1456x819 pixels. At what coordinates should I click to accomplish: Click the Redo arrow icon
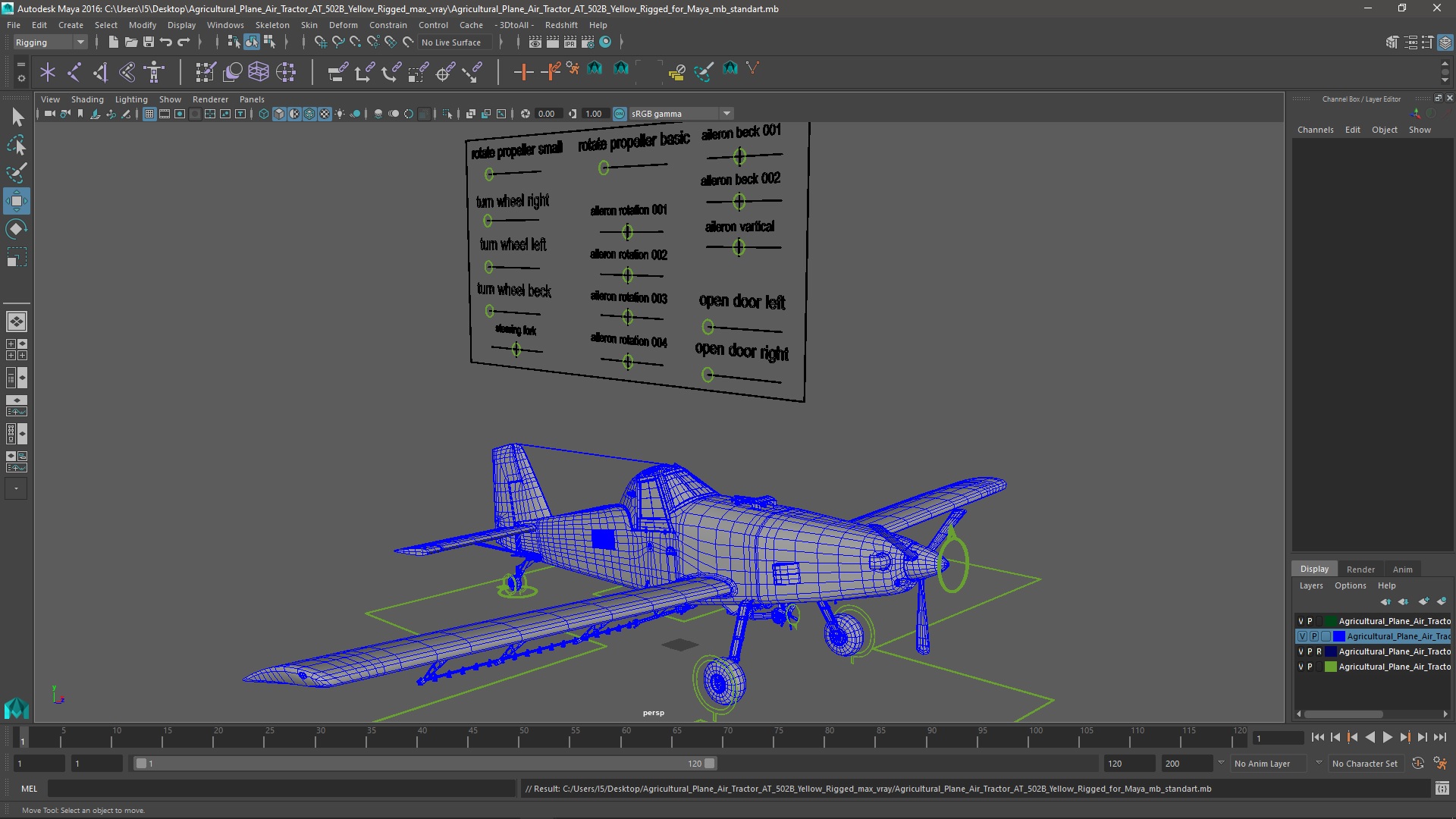184,42
